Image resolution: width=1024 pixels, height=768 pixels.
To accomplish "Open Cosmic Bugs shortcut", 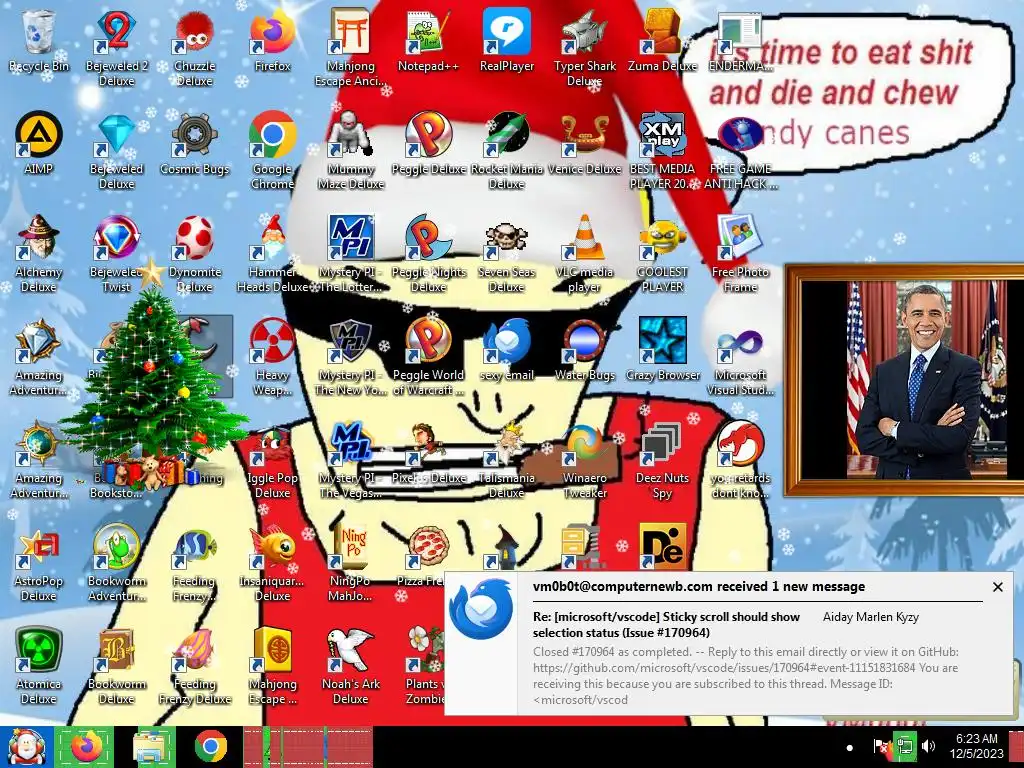I will [195, 144].
